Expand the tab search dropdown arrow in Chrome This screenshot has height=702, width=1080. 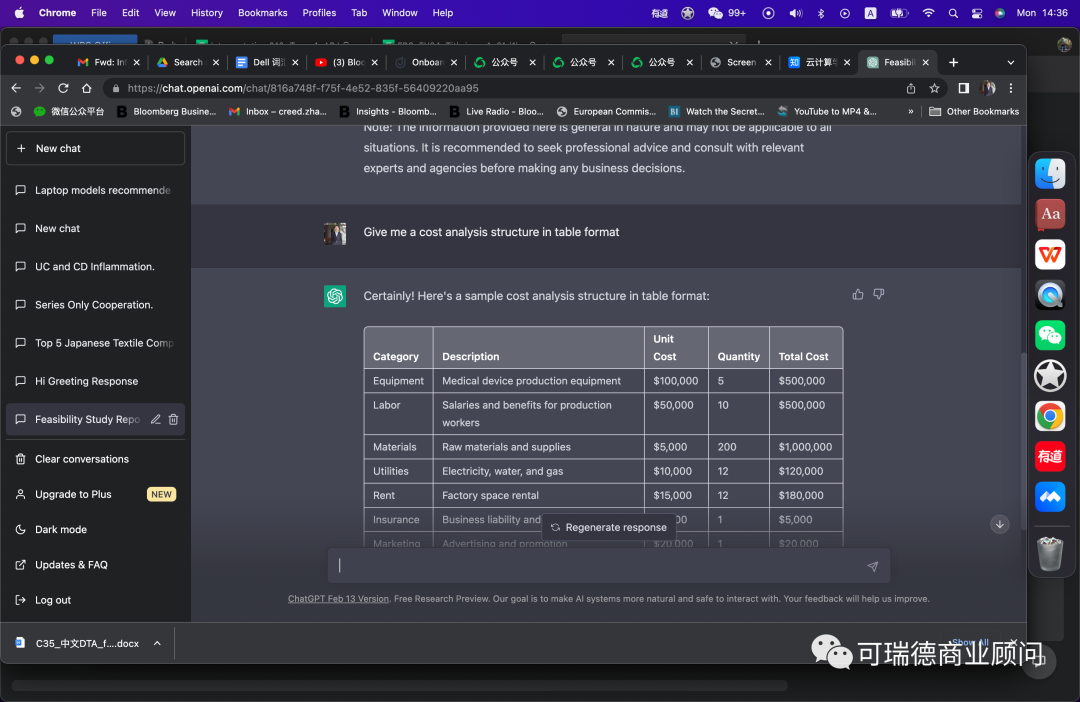(x=1010, y=62)
